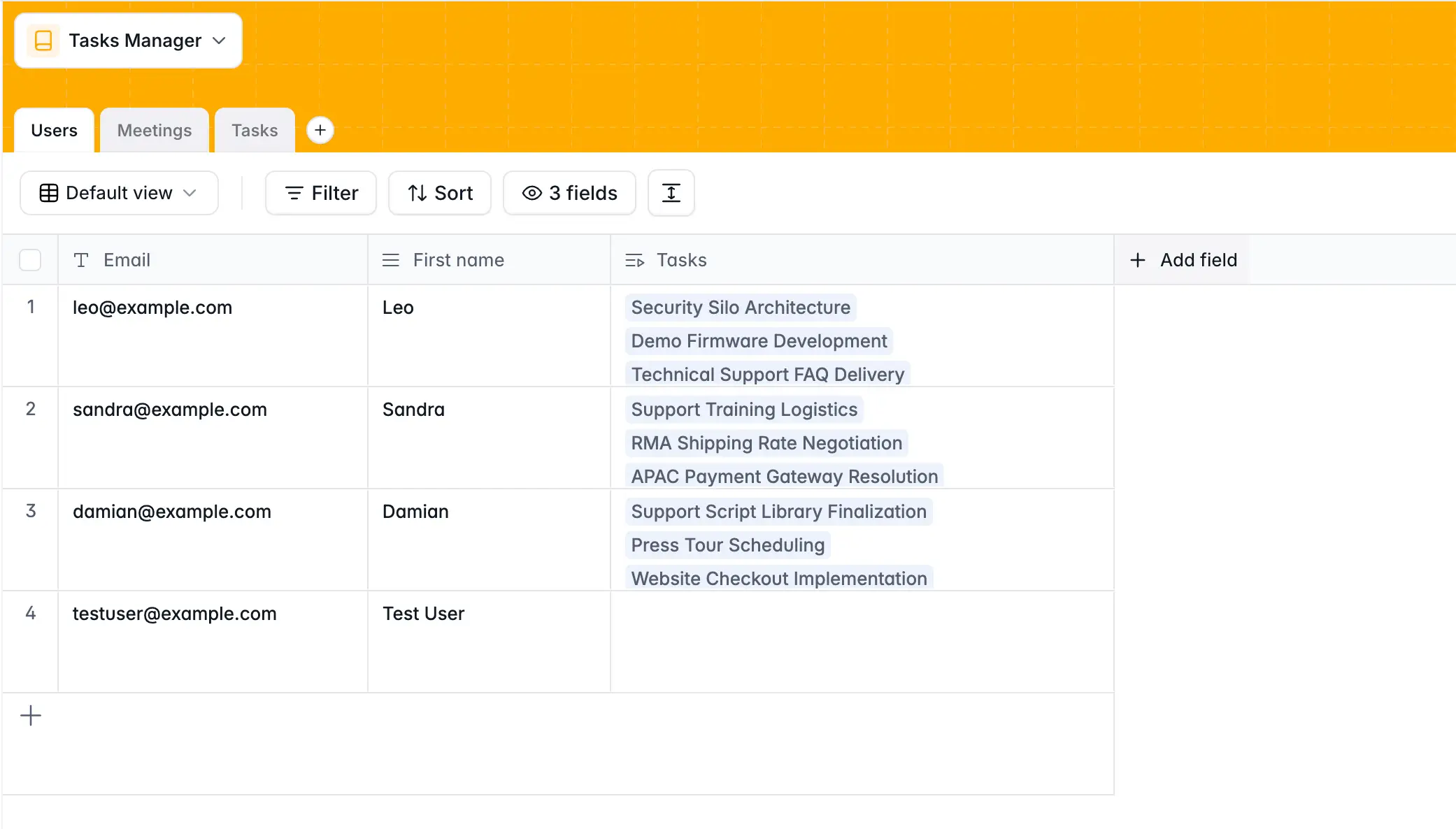Click the Tasks Manager notebook icon
1456x829 pixels.
(x=43, y=41)
